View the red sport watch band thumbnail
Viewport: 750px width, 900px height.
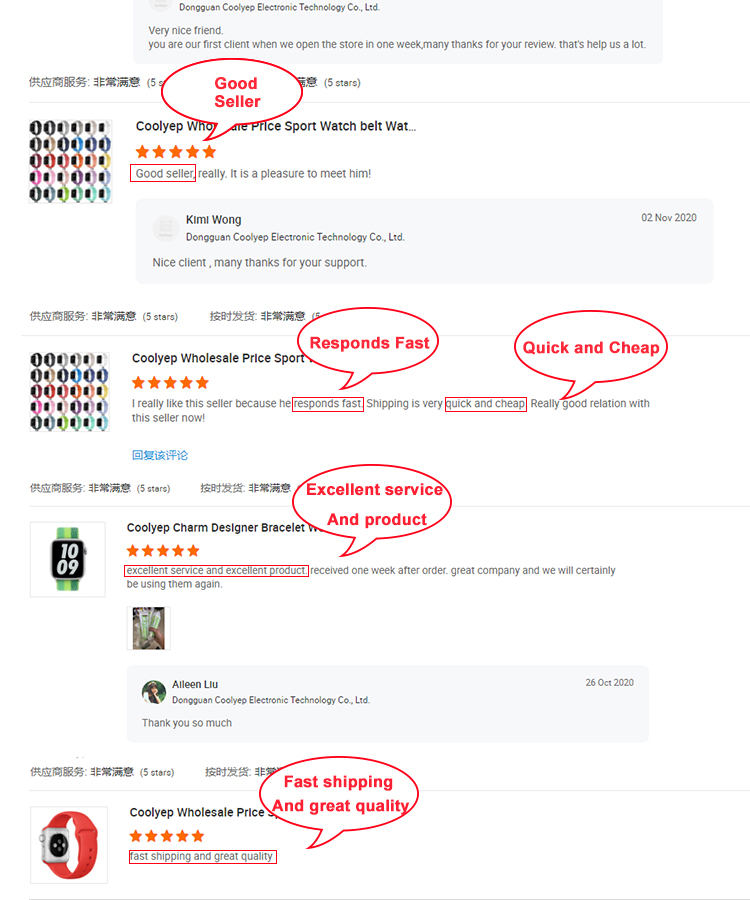[69, 845]
